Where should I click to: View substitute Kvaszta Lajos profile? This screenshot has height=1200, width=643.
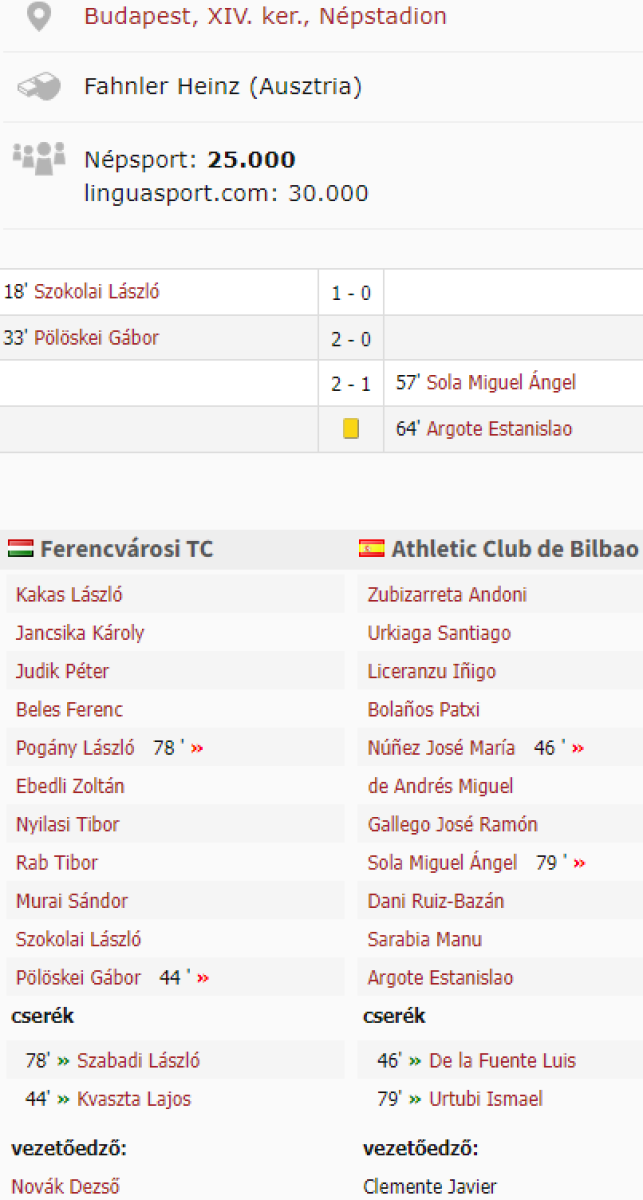(x=134, y=1099)
